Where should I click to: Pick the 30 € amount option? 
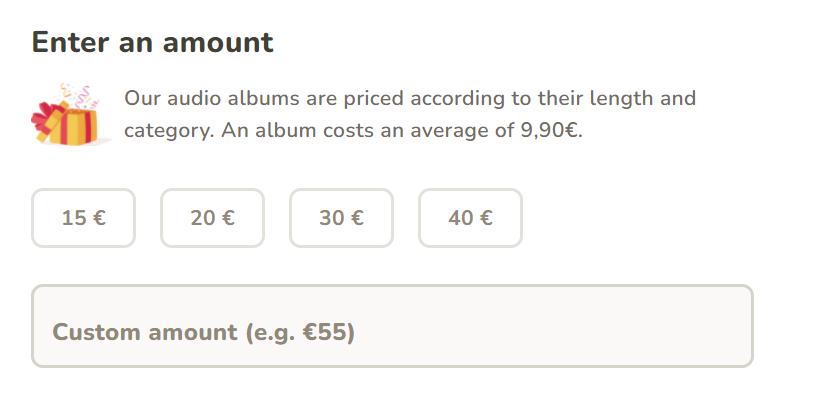coord(341,218)
